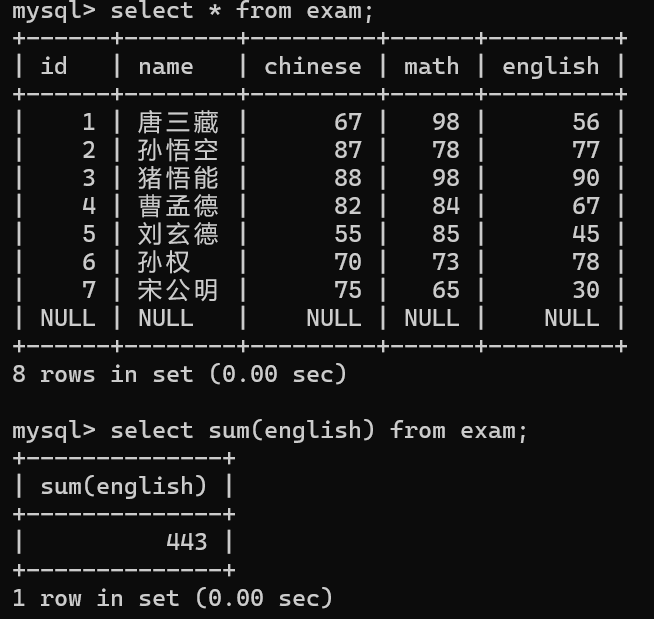Click the 'sum(english)' result header

tap(123, 487)
